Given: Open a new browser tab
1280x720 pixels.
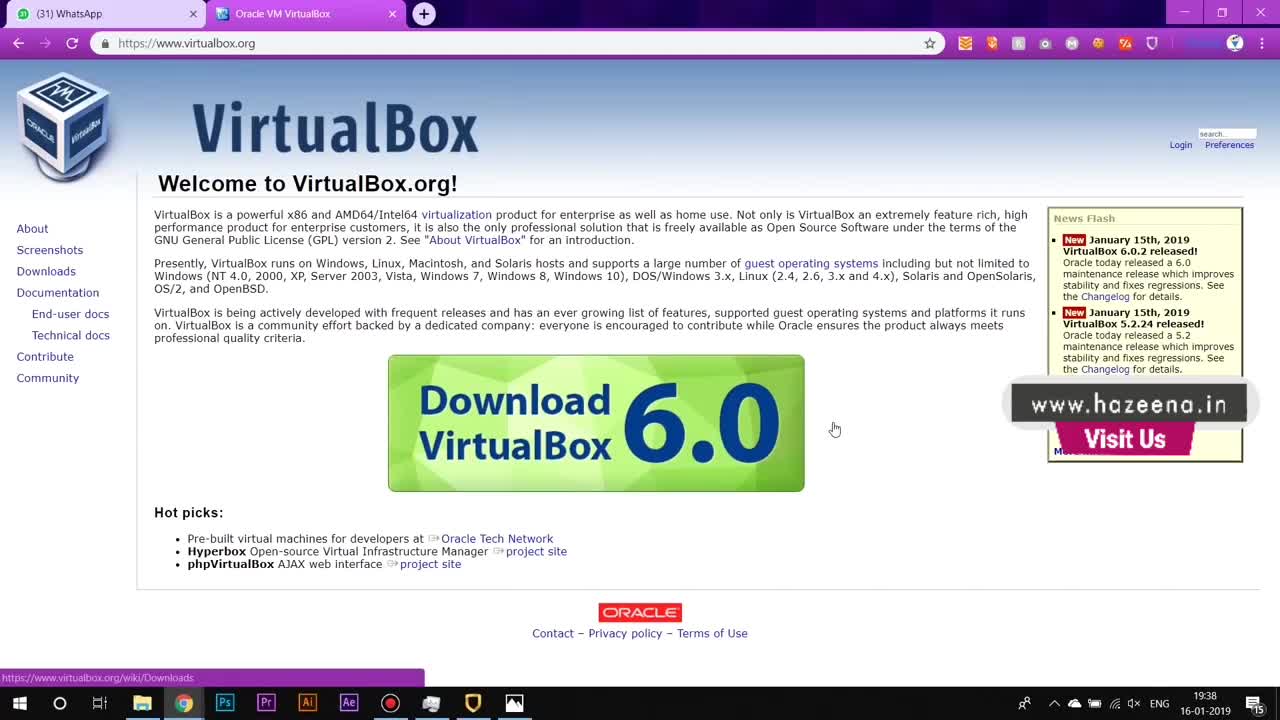Looking at the screenshot, I should pos(424,14).
